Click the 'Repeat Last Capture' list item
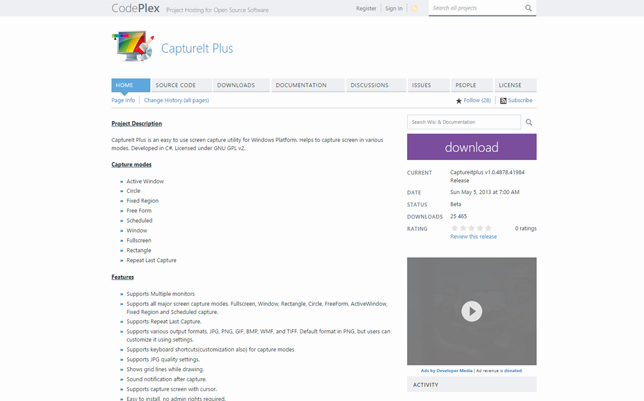 click(x=152, y=260)
